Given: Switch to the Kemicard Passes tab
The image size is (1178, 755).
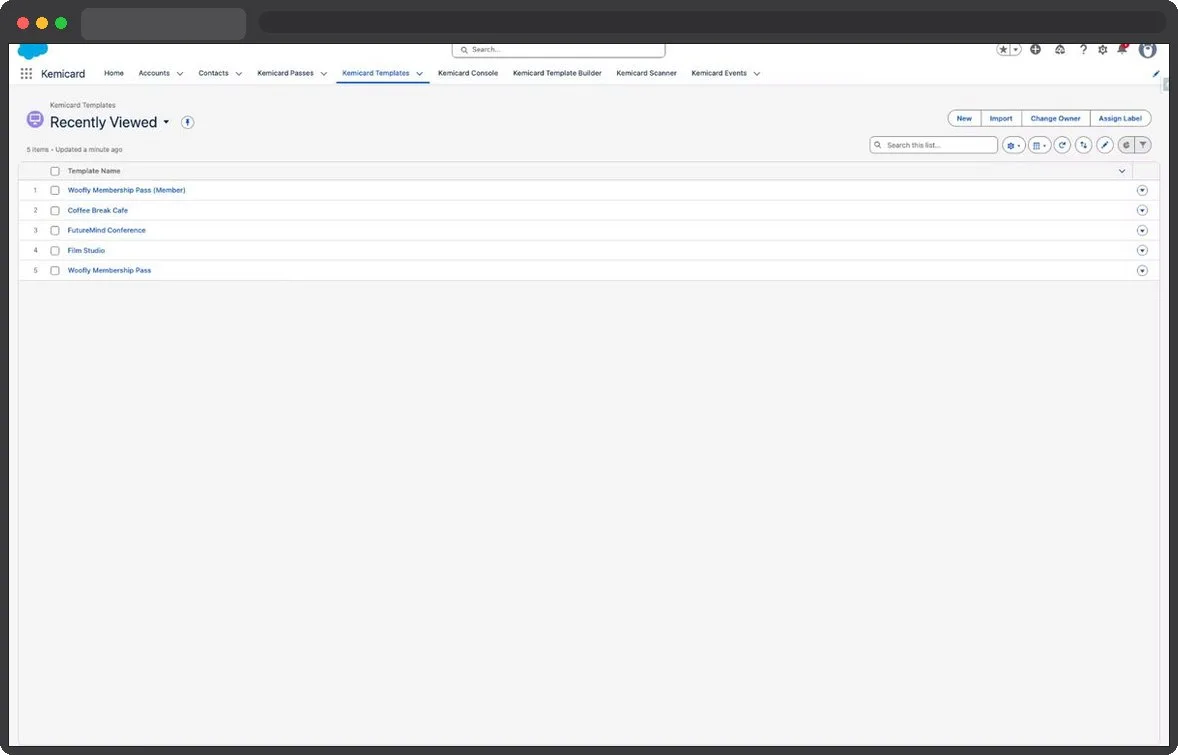Looking at the screenshot, I should [x=285, y=74].
